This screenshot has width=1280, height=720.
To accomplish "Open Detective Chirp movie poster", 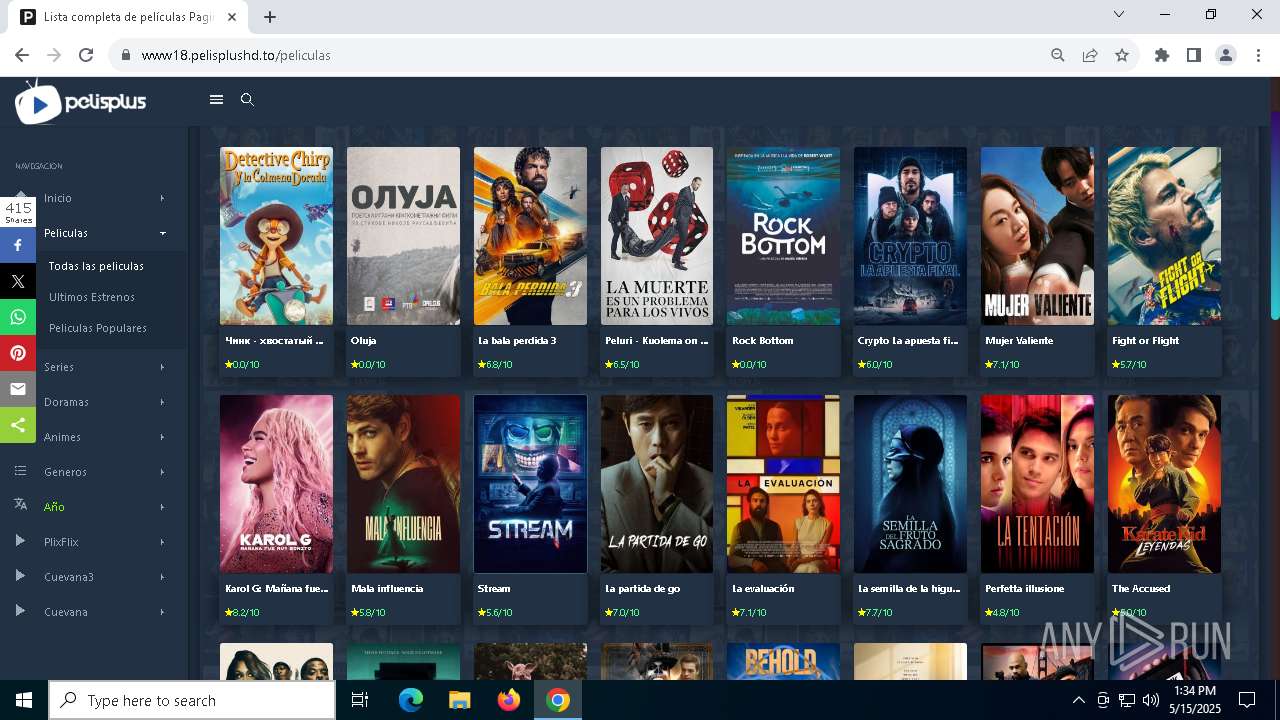I will click(276, 236).
